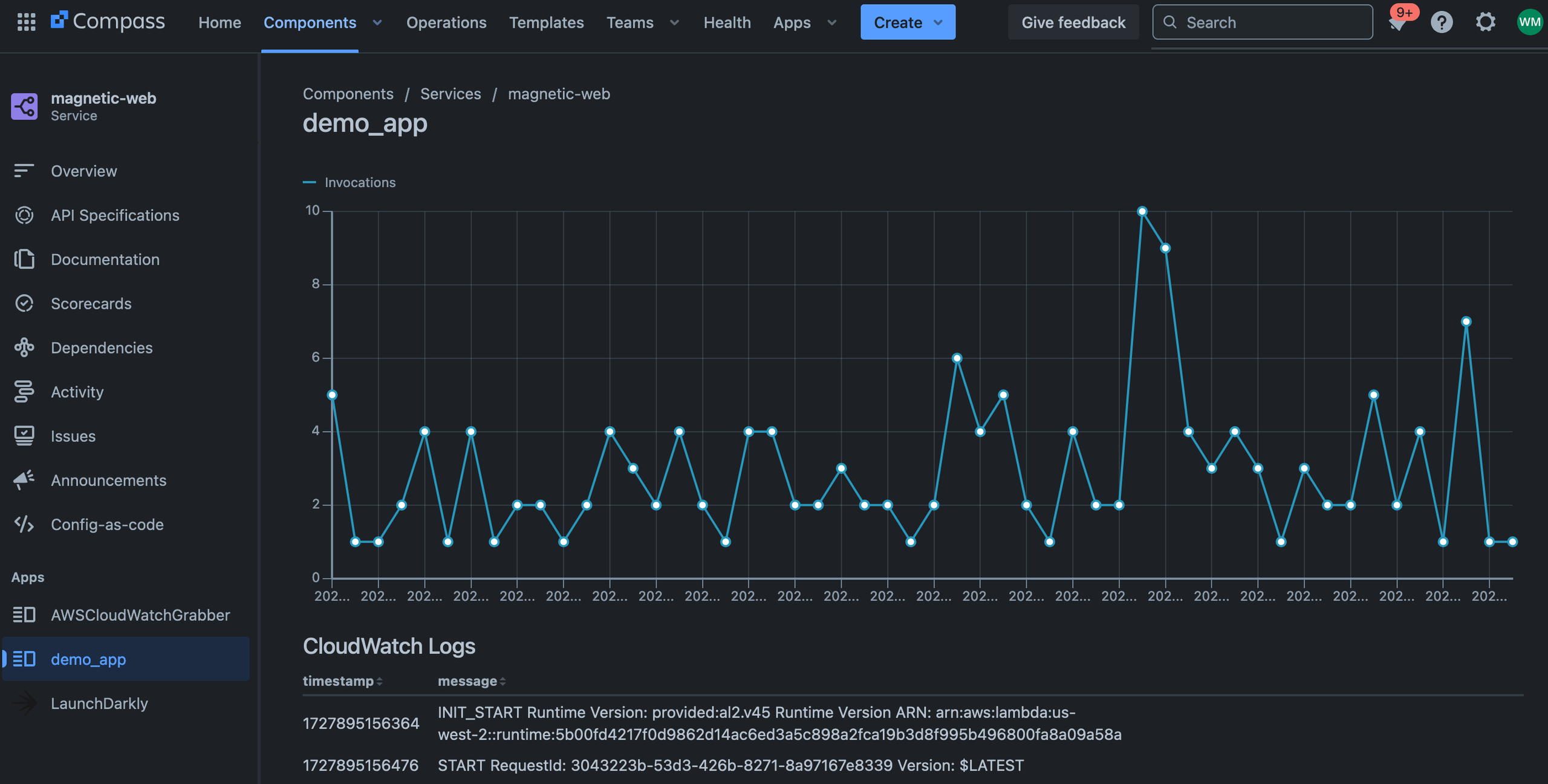Click the notifications bell icon
1548x784 pixels.
coord(1397,22)
